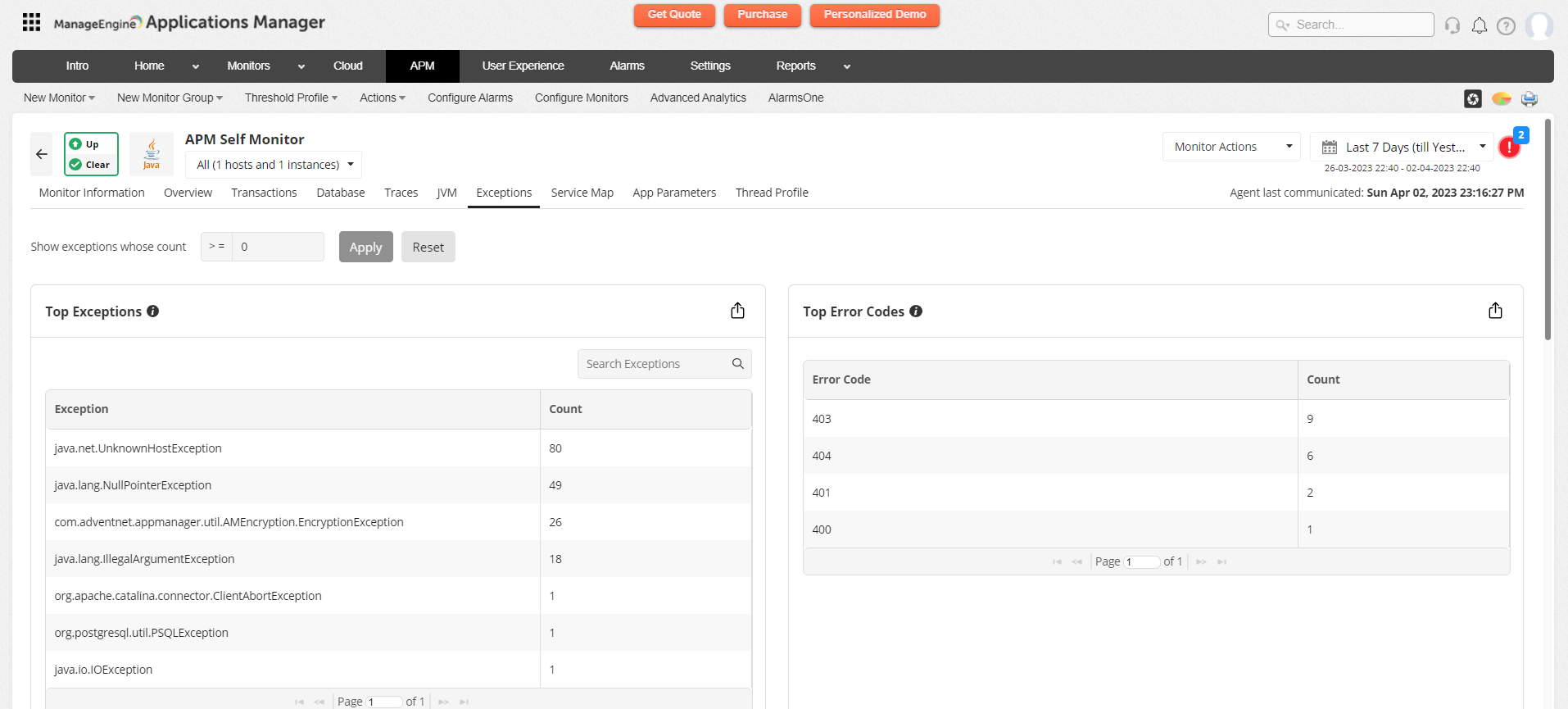Open the Threshold Profile dropdown
The image size is (1568, 709).
click(x=291, y=98)
